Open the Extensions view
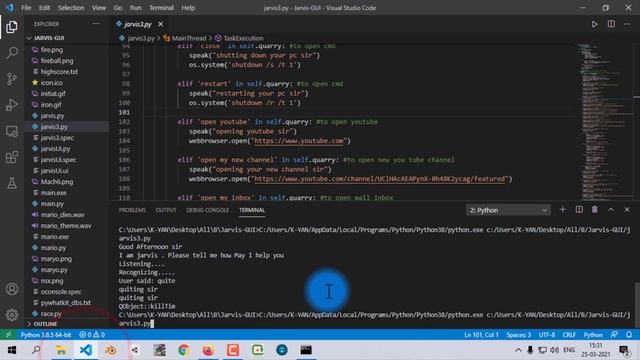This screenshot has width=640, height=360. click(12, 157)
